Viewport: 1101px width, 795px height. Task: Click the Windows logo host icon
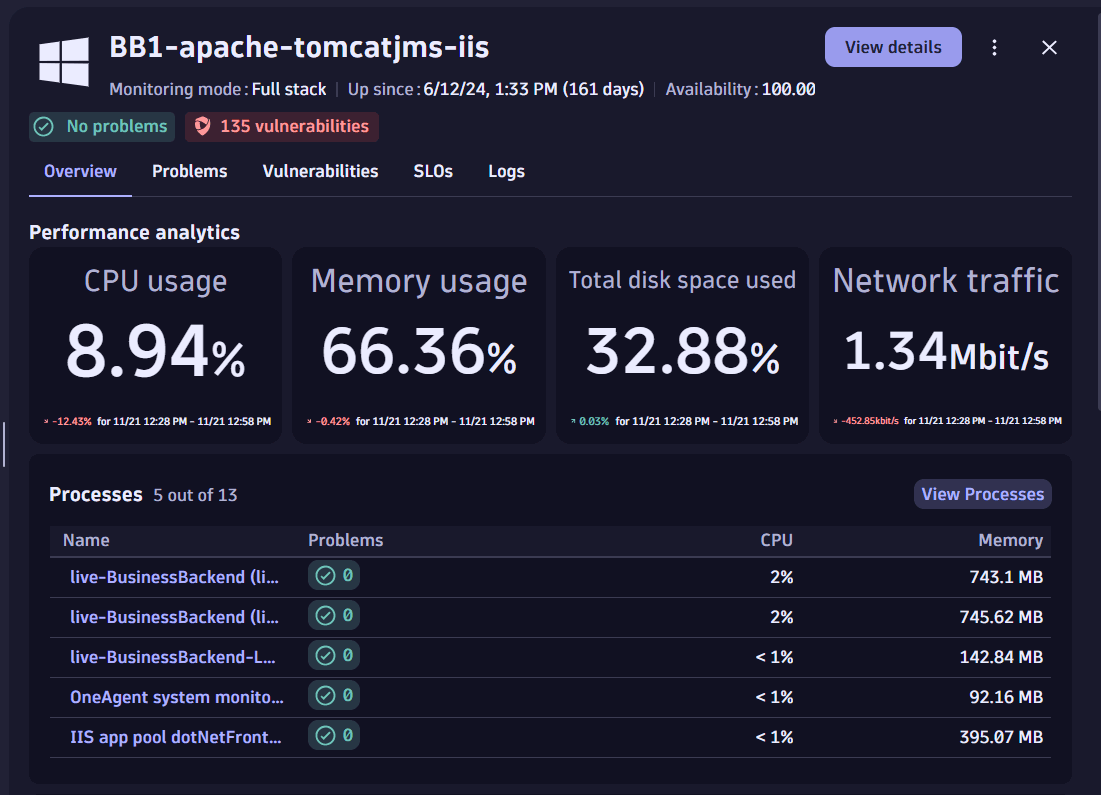pos(64,63)
